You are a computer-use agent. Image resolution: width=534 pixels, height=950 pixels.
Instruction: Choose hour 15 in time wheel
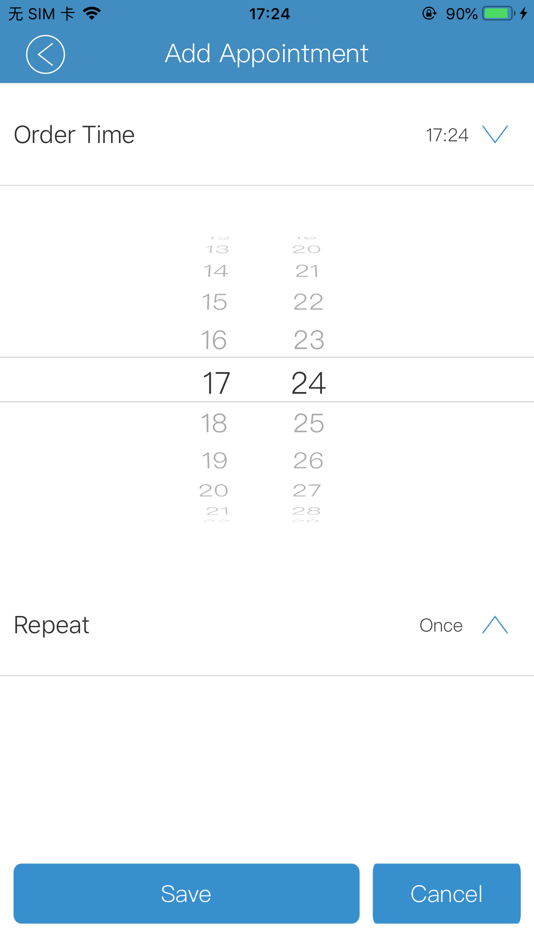(x=215, y=302)
